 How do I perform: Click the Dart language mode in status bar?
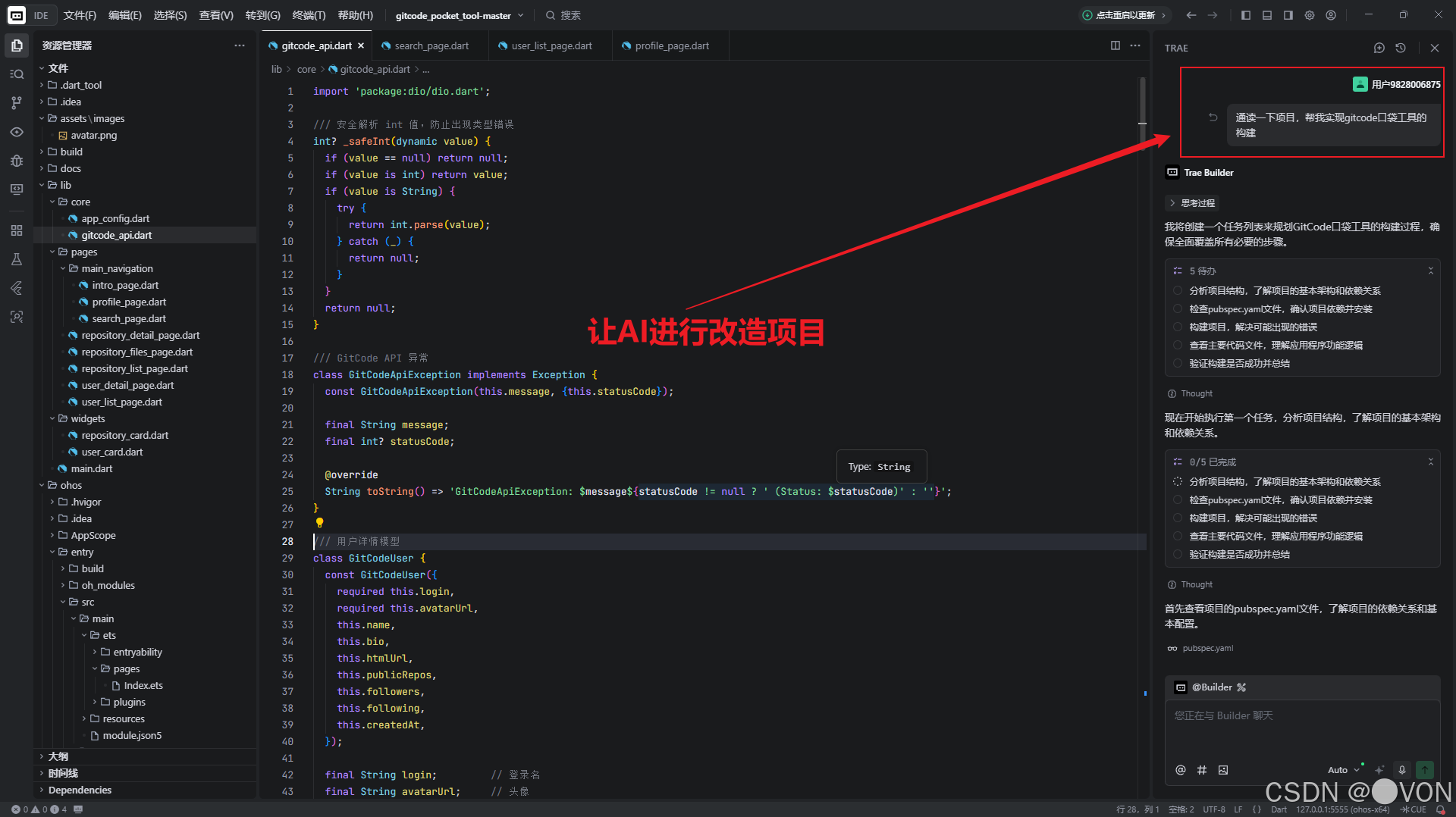(x=1279, y=809)
